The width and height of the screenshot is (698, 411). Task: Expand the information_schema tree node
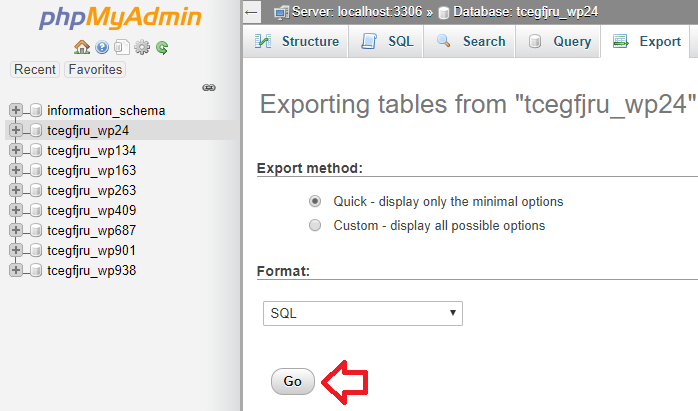pyautogui.click(x=16, y=110)
